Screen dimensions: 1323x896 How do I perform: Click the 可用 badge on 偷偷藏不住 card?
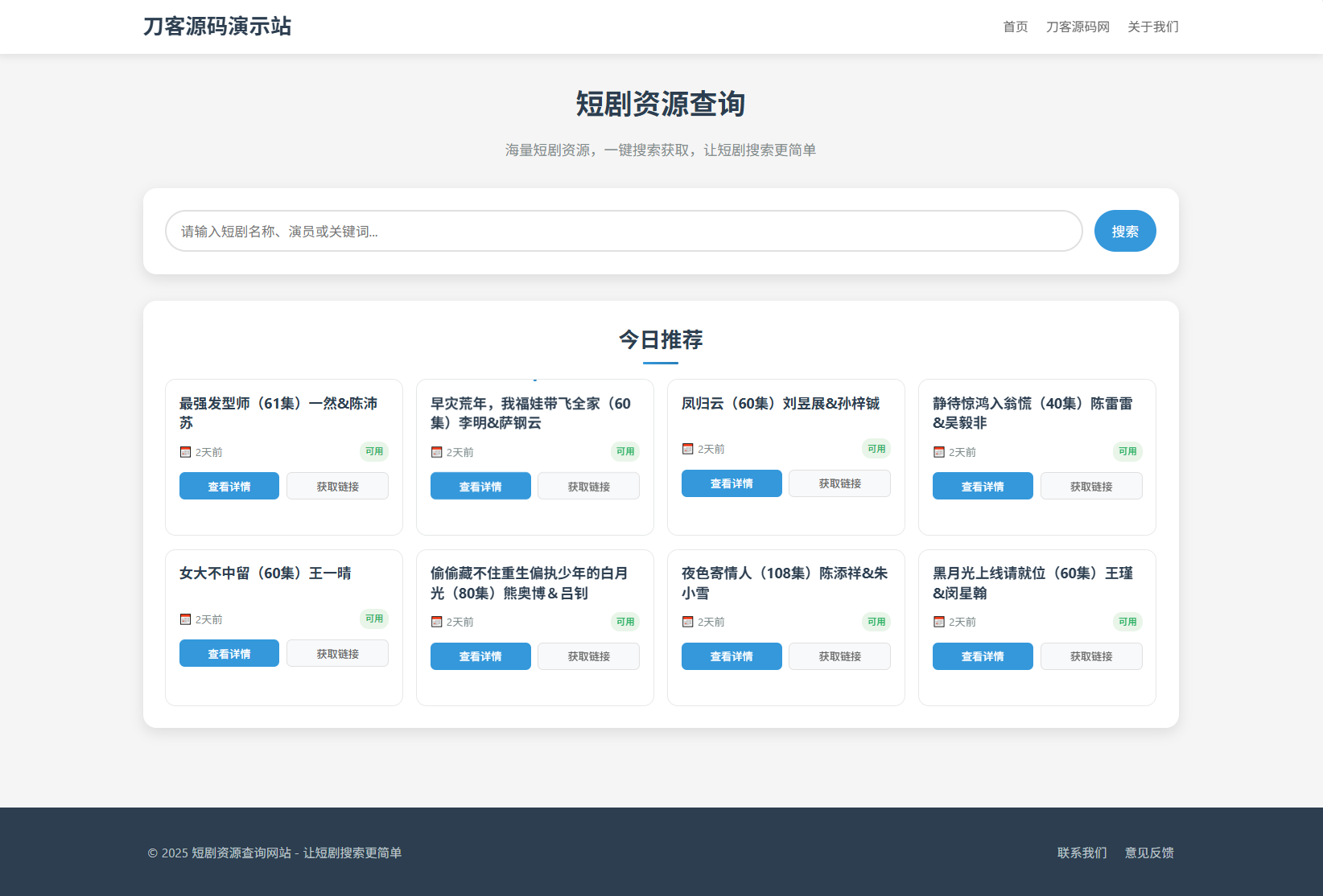(624, 621)
